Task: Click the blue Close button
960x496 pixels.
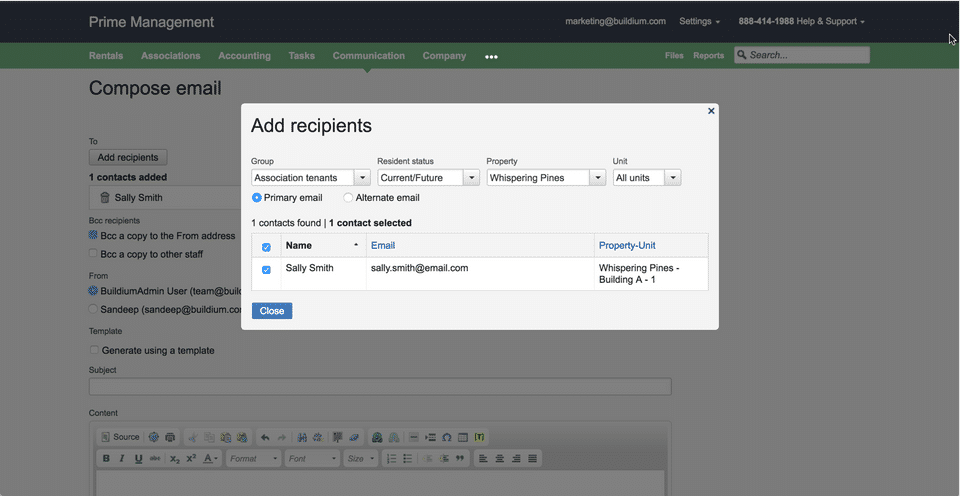Action: click(x=272, y=311)
